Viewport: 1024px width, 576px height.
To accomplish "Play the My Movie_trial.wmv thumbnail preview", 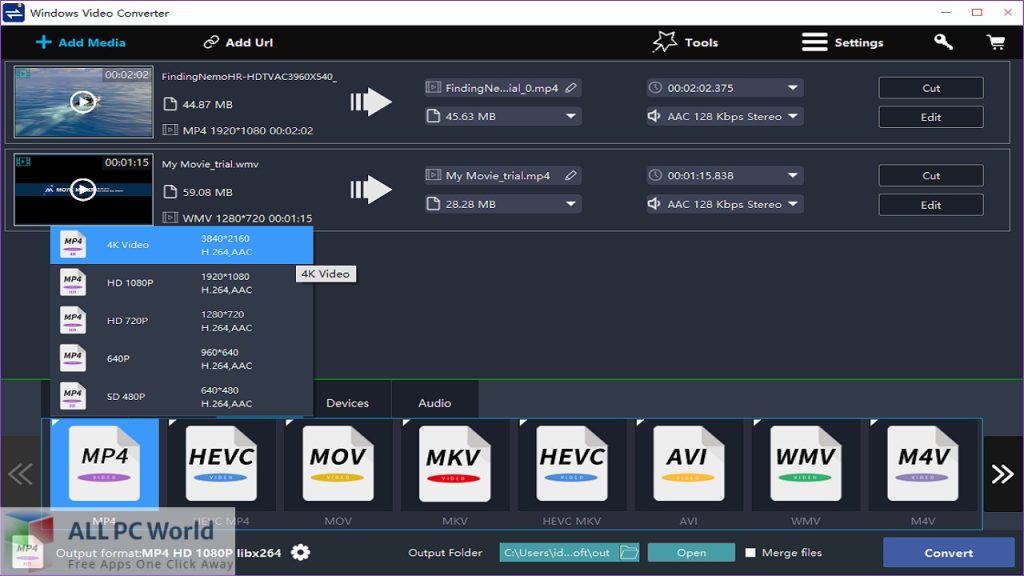I will coord(83,189).
